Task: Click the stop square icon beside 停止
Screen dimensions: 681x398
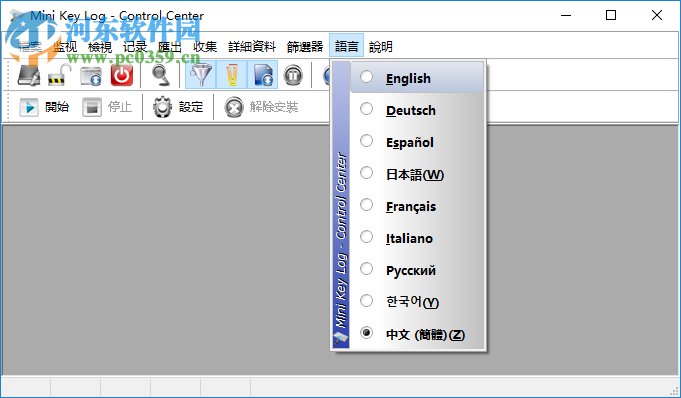Action: pos(92,107)
